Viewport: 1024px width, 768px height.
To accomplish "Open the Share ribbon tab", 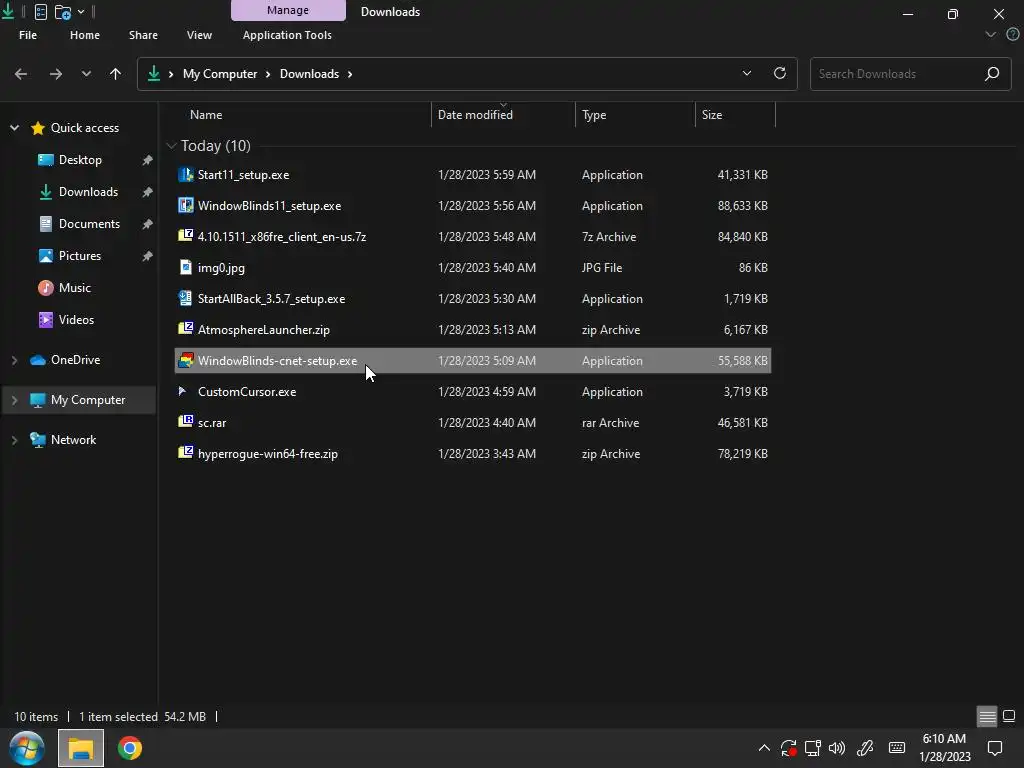I will tap(143, 35).
